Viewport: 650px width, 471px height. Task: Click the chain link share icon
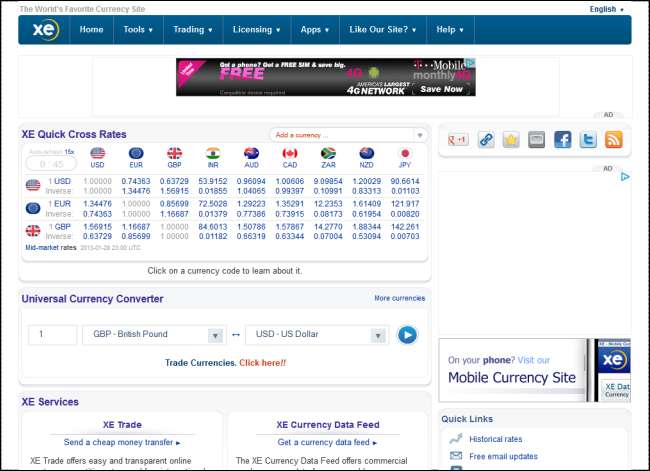[486, 140]
